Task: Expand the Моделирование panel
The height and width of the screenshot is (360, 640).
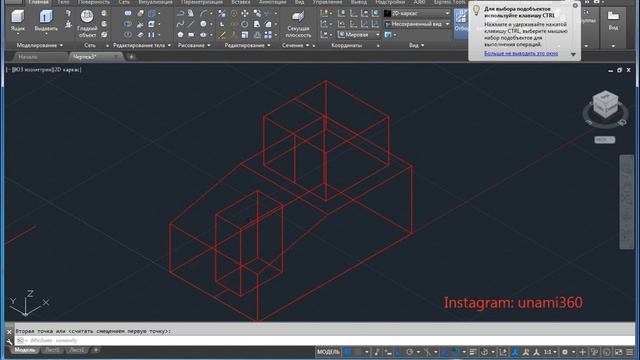Action: (x=40, y=45)
